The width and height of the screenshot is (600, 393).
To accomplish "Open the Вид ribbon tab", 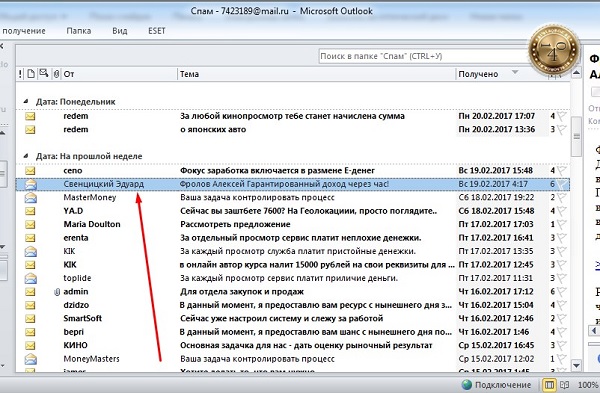I will click(x=119, y=31).
